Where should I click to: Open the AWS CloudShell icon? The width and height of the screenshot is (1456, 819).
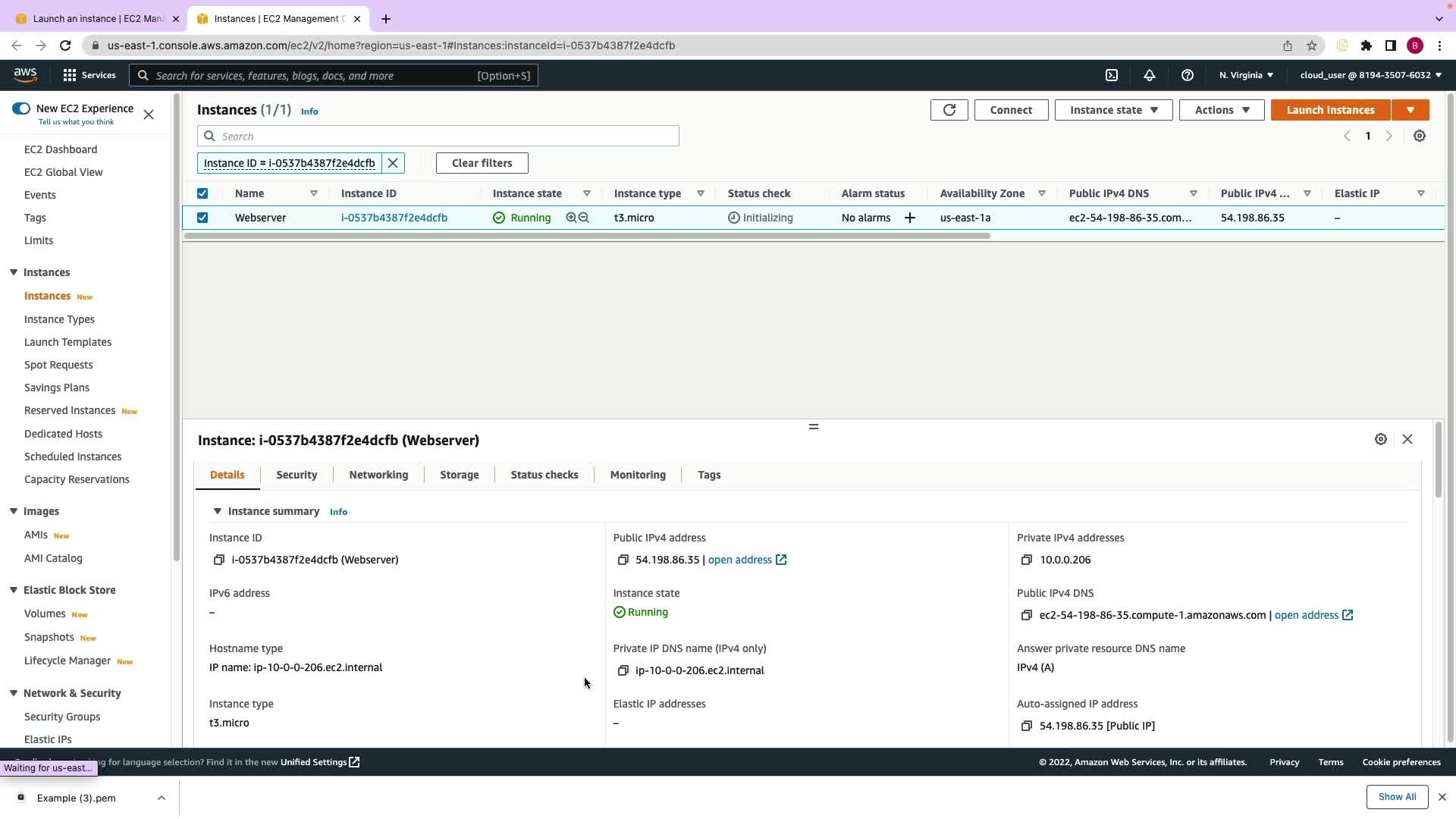pyautogui.click(x=1112, y=75)
